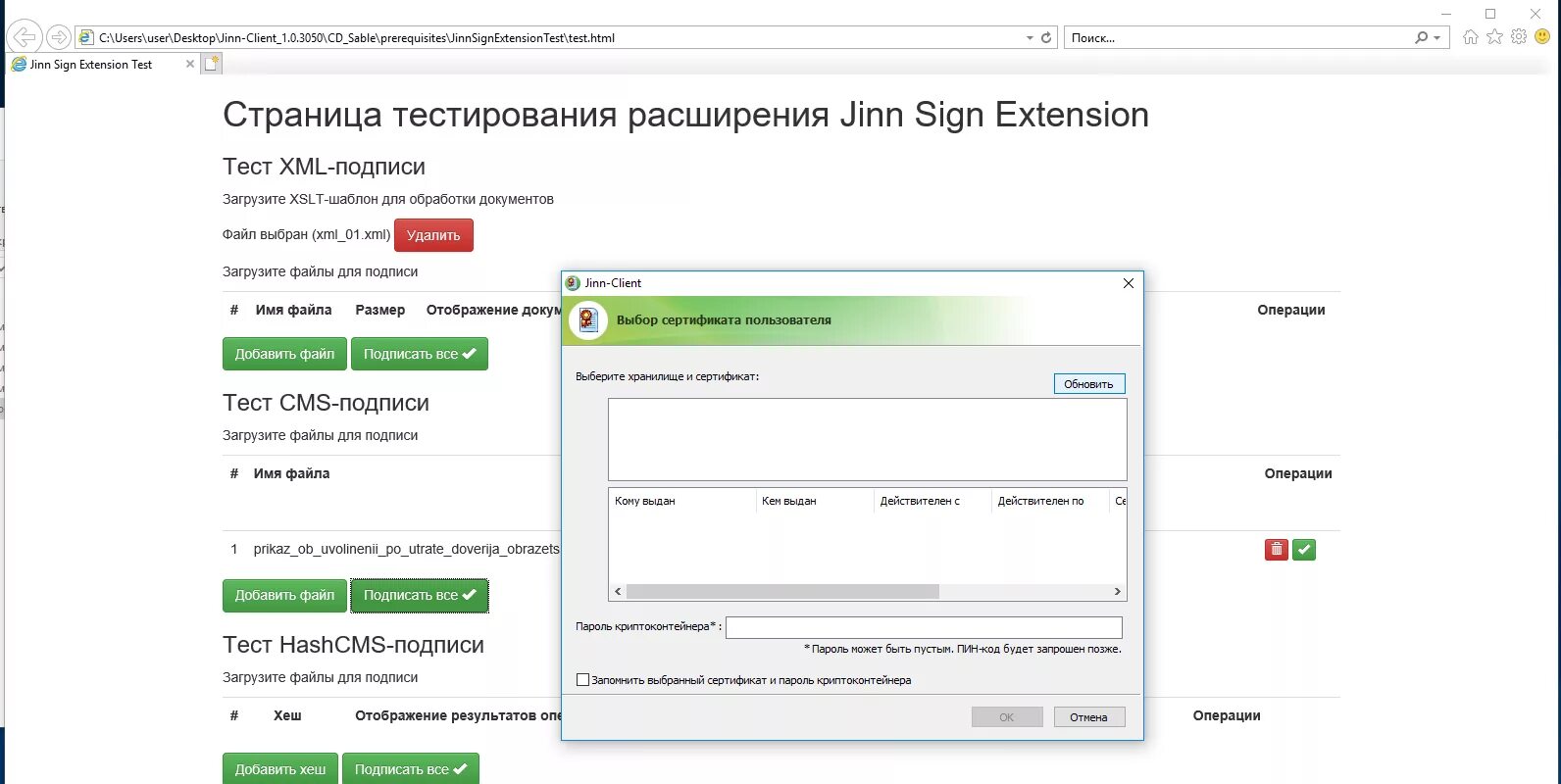Viewport: 1561px width, 784px height.
Task: Open the browser Home icon
Action: click(1470, 36)
